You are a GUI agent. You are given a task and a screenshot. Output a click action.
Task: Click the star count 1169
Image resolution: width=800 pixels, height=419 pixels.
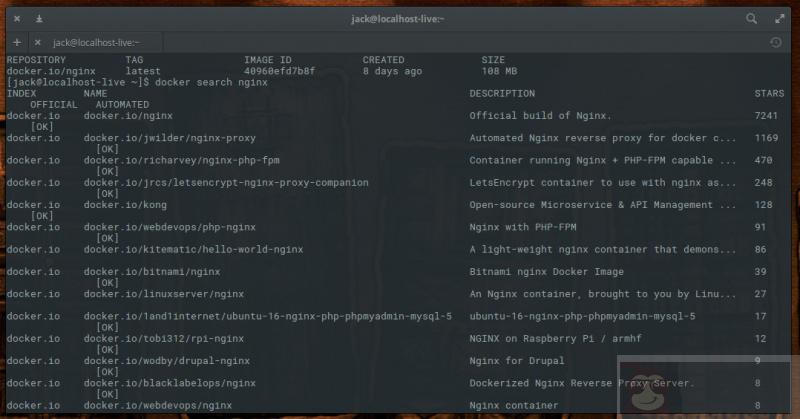pos(766,138)
